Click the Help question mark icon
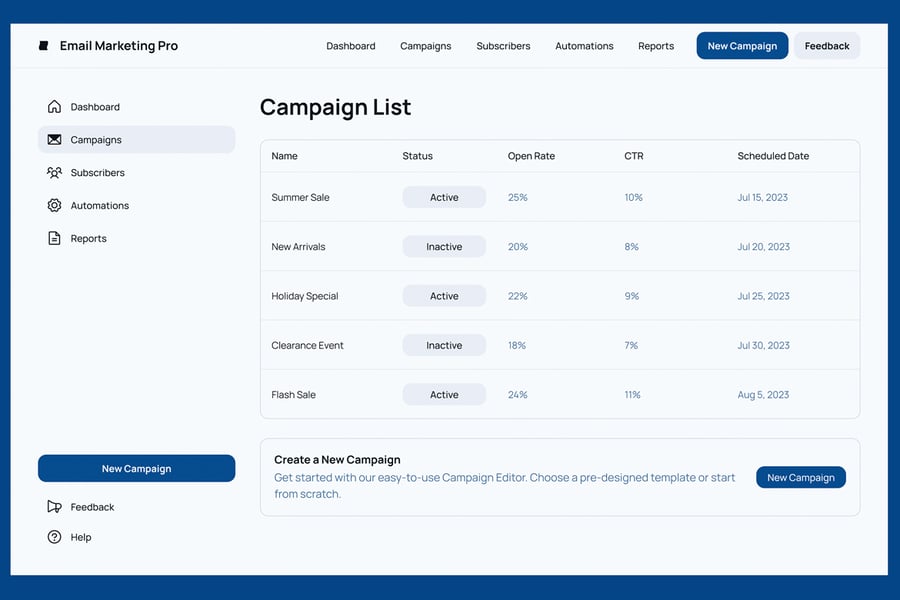 coord(54,537)
